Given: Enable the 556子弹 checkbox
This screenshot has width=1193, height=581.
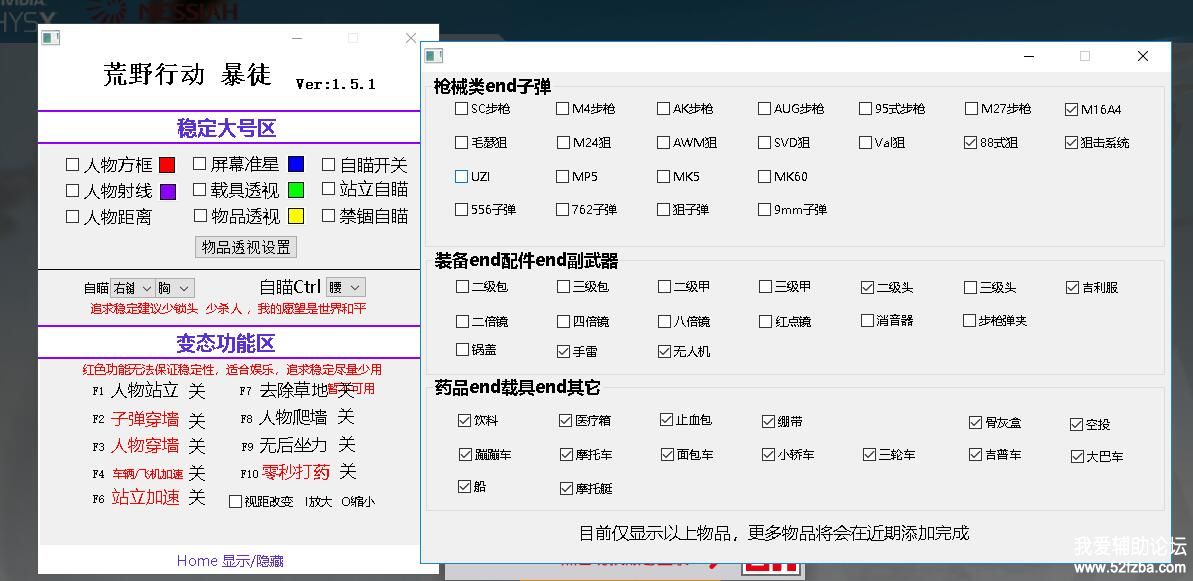Looking at the screenshot, I should tap(461, 209).
